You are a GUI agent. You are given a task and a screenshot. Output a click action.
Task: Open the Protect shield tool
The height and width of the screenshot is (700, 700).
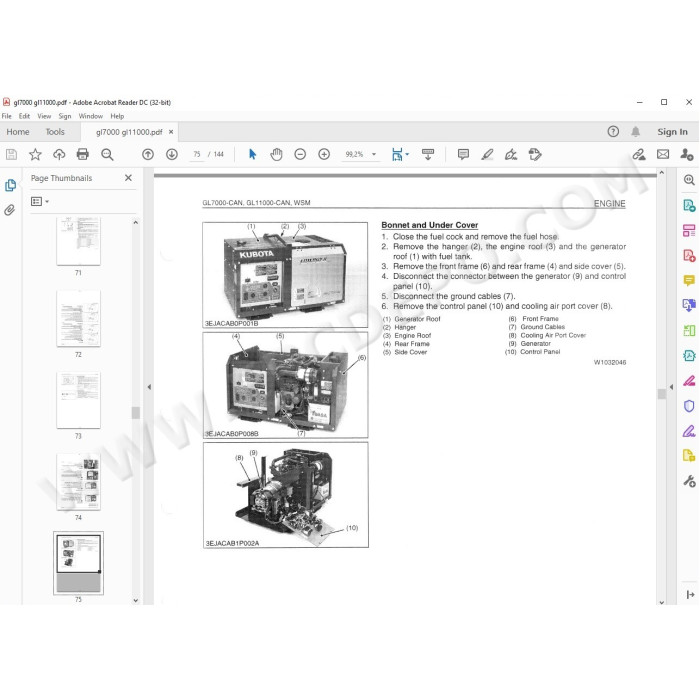click(689, 406)
